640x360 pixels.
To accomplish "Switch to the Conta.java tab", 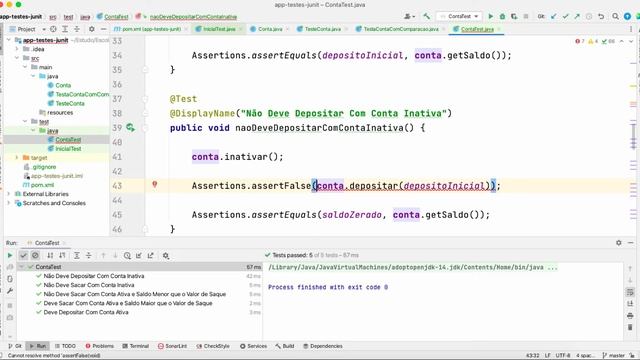I will pyautogui.click(x=269, y=29).
